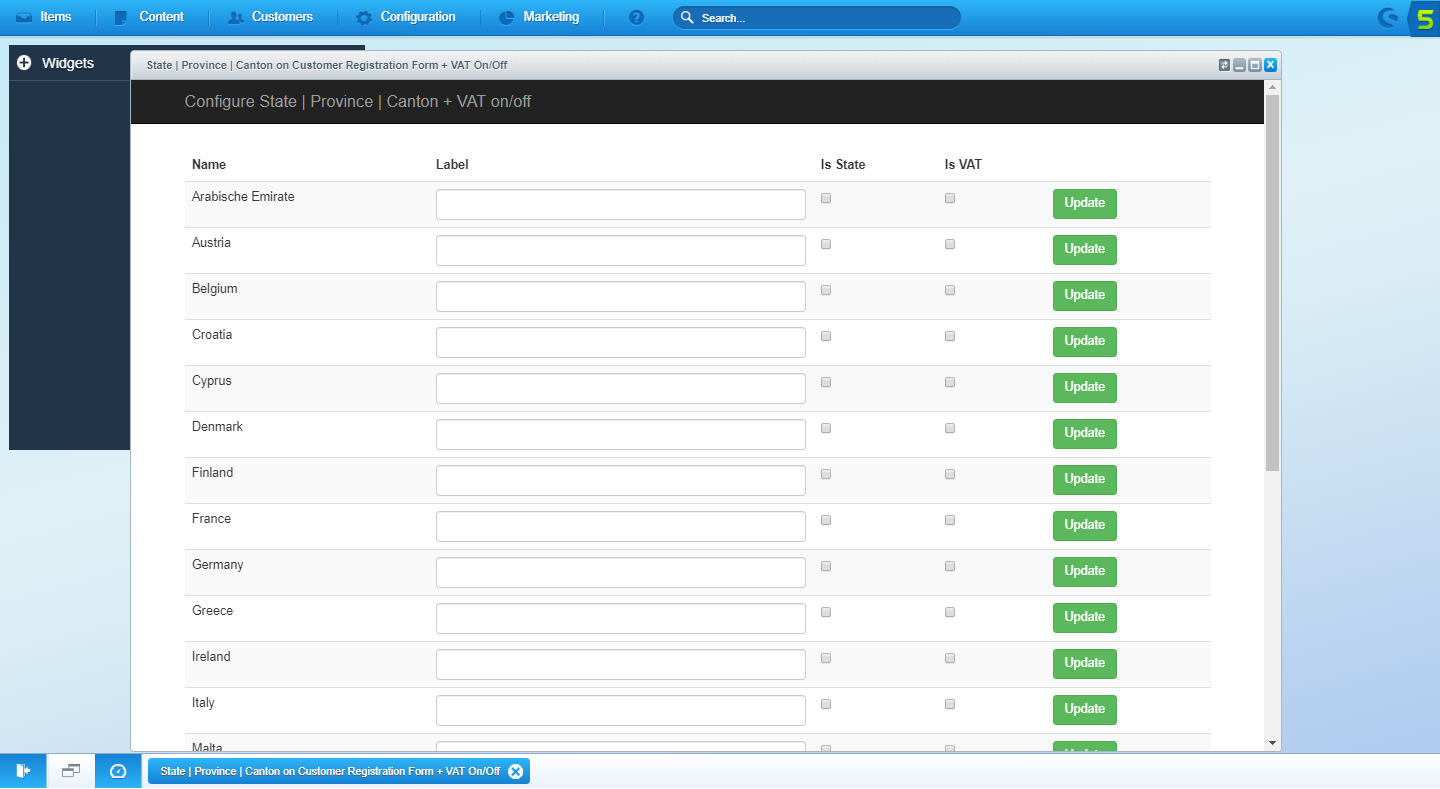
Task: Click the help question mark icon
Action: pos(636,18)
